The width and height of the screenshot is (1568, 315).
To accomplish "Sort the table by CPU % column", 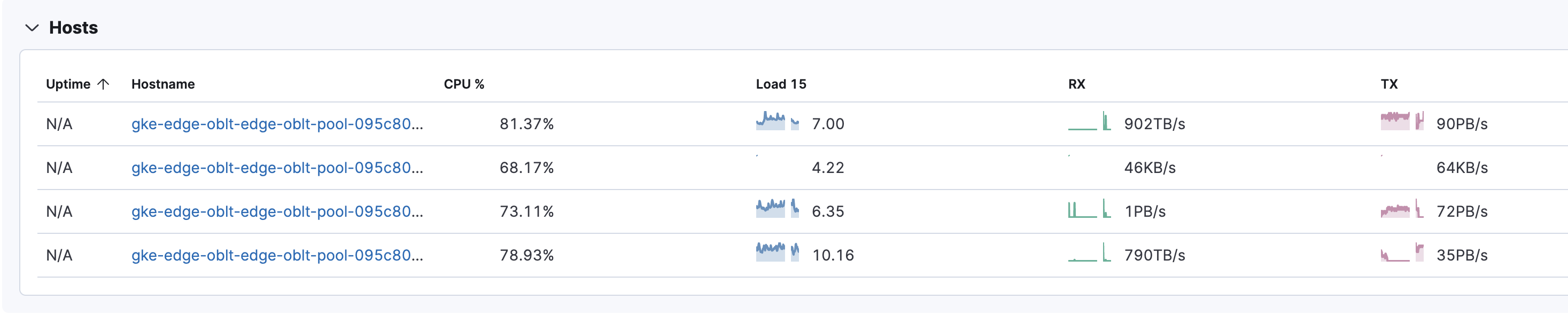I will 464,84.
